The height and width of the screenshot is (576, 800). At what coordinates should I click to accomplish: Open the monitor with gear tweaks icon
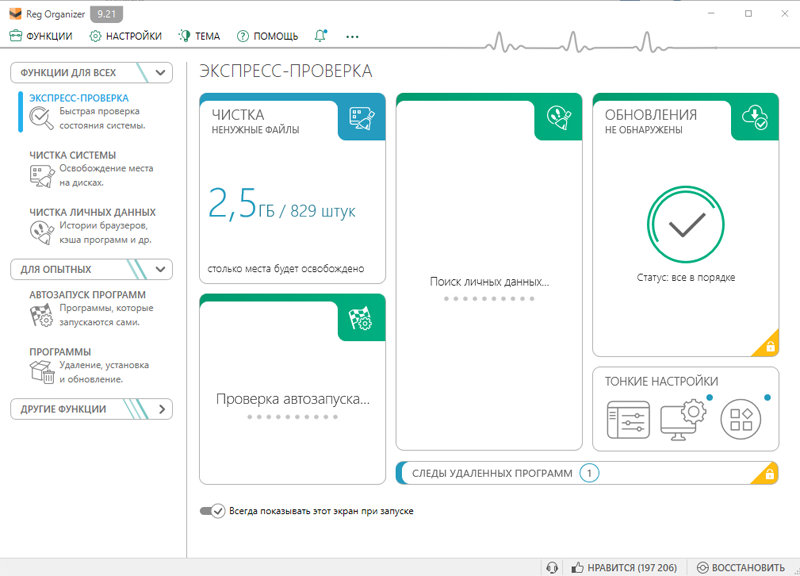point(683,420)
